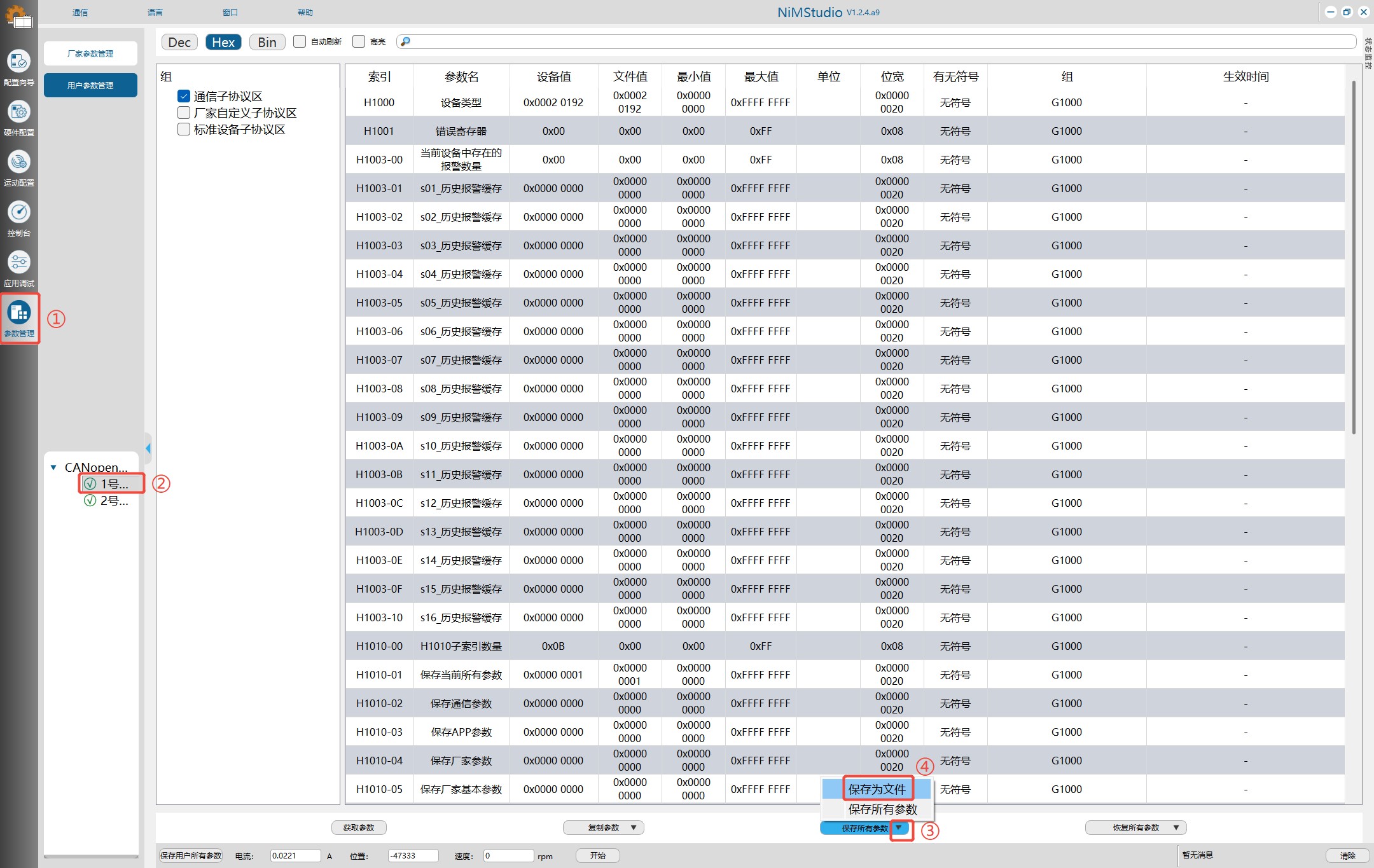Click the 位置 position value field

click(x=413, y=855)
